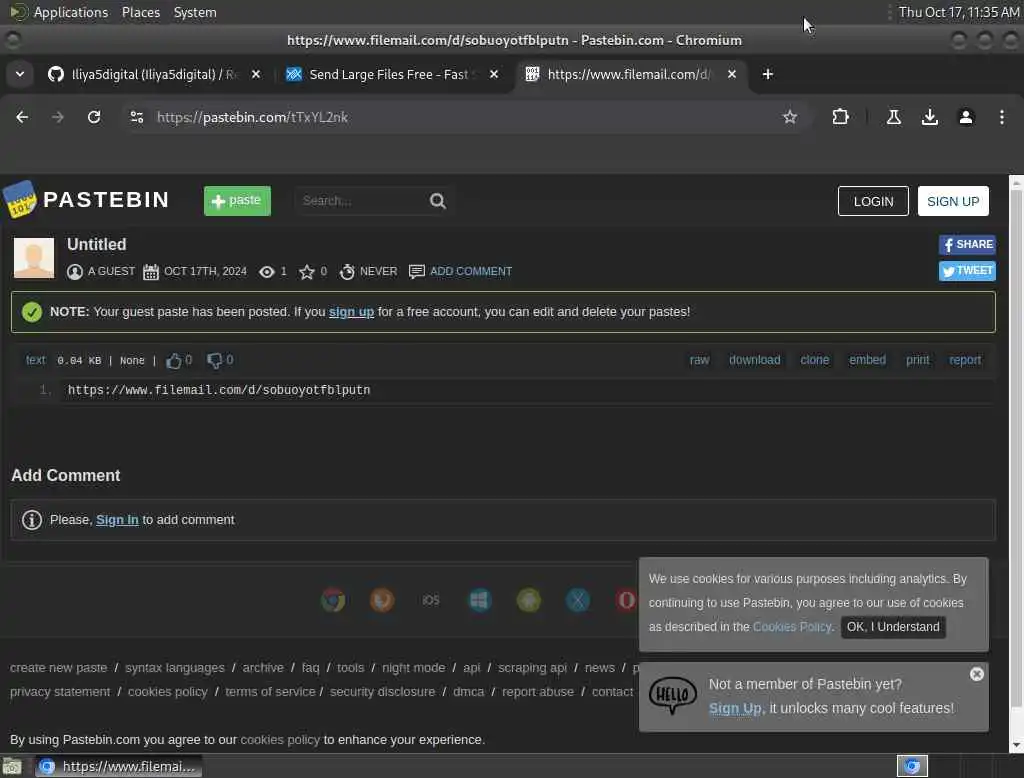Click the Firefox icon in footer

382,600
